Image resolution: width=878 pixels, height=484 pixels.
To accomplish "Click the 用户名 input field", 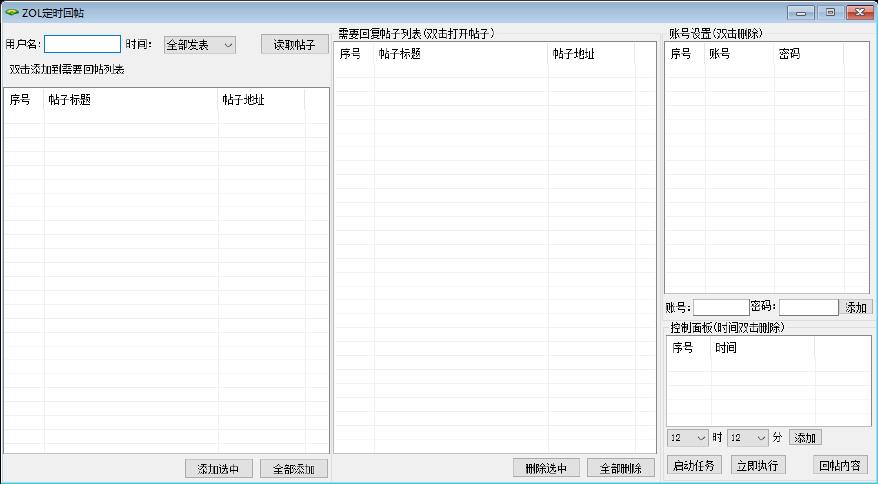I will 82,44.
